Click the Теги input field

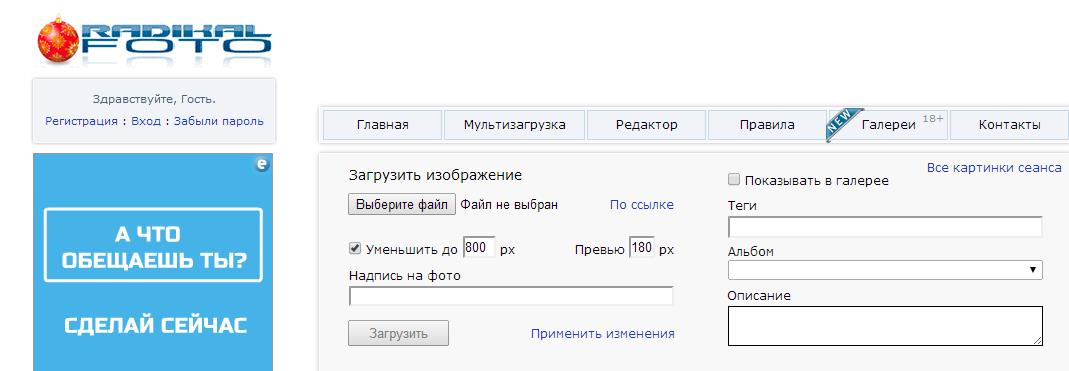click(x=885, y=227)
